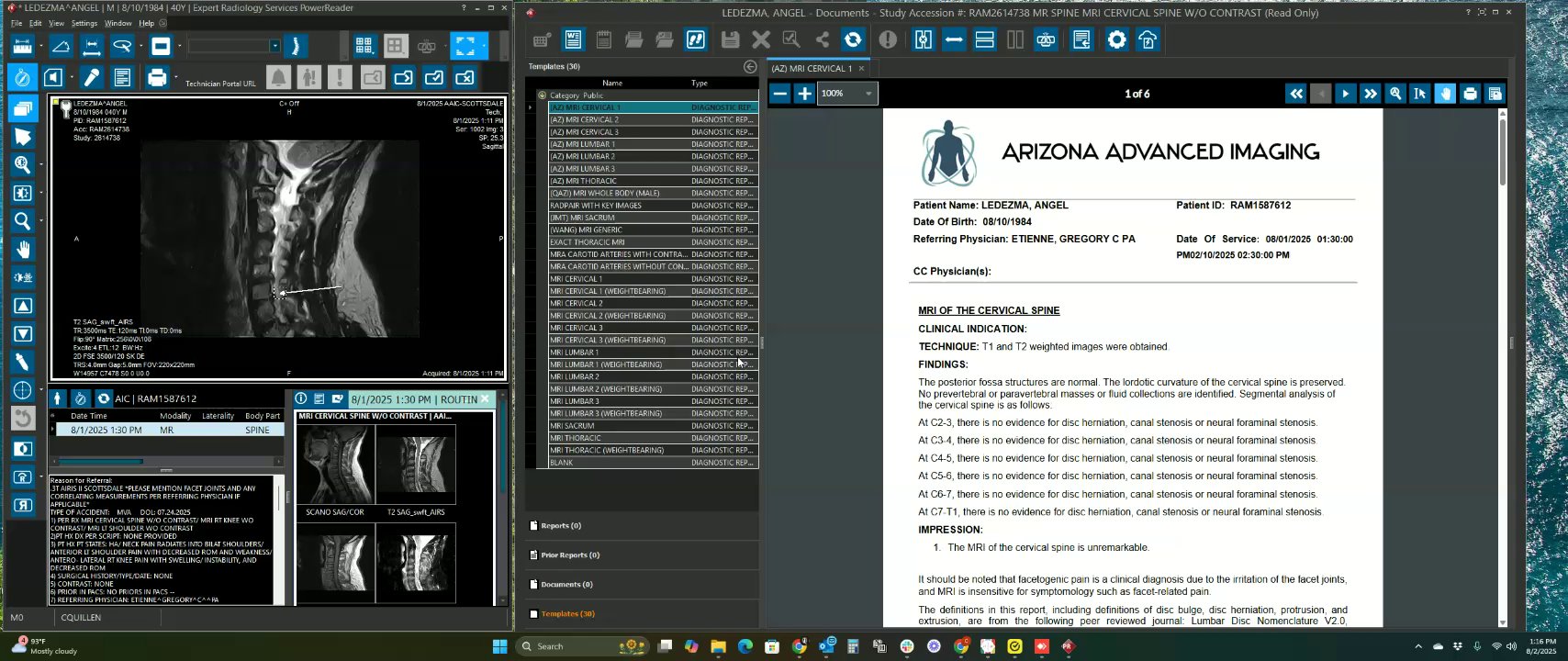
Task: Expand the ruler tool dropdown arrow
Action: (39, 46)
